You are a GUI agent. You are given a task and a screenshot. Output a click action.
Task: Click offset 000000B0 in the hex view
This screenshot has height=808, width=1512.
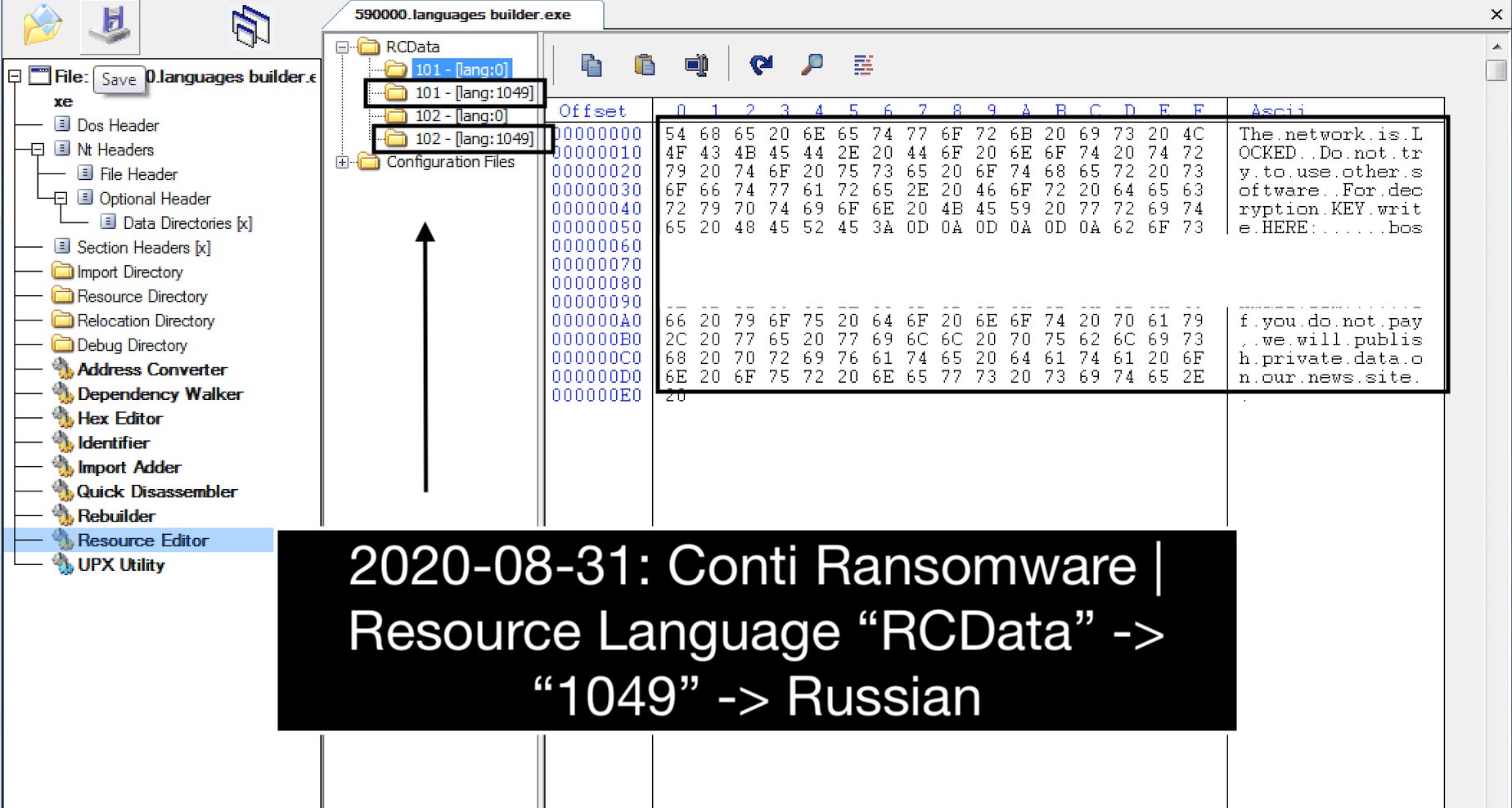(596, 339)
